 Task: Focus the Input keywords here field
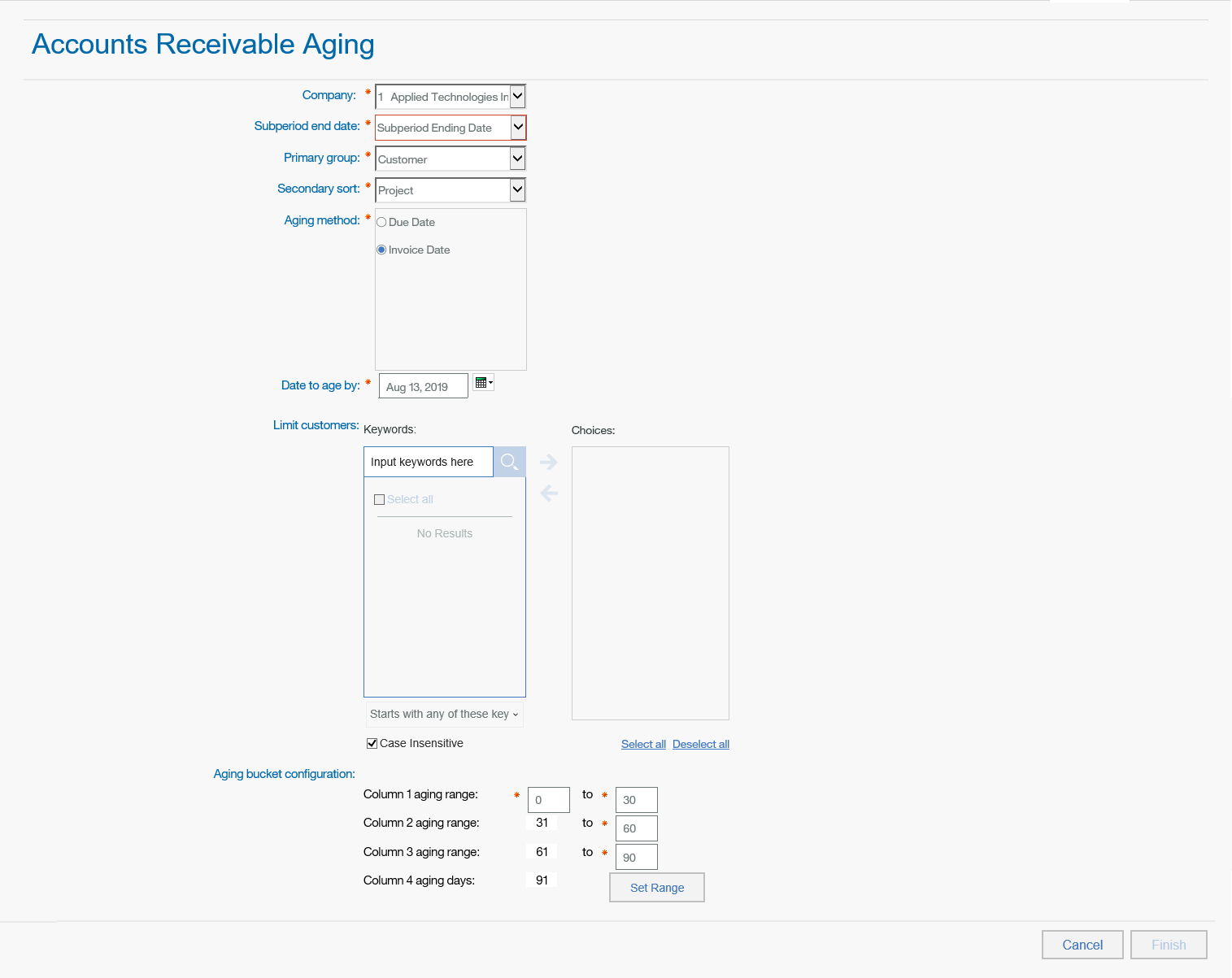pos(428,462)
